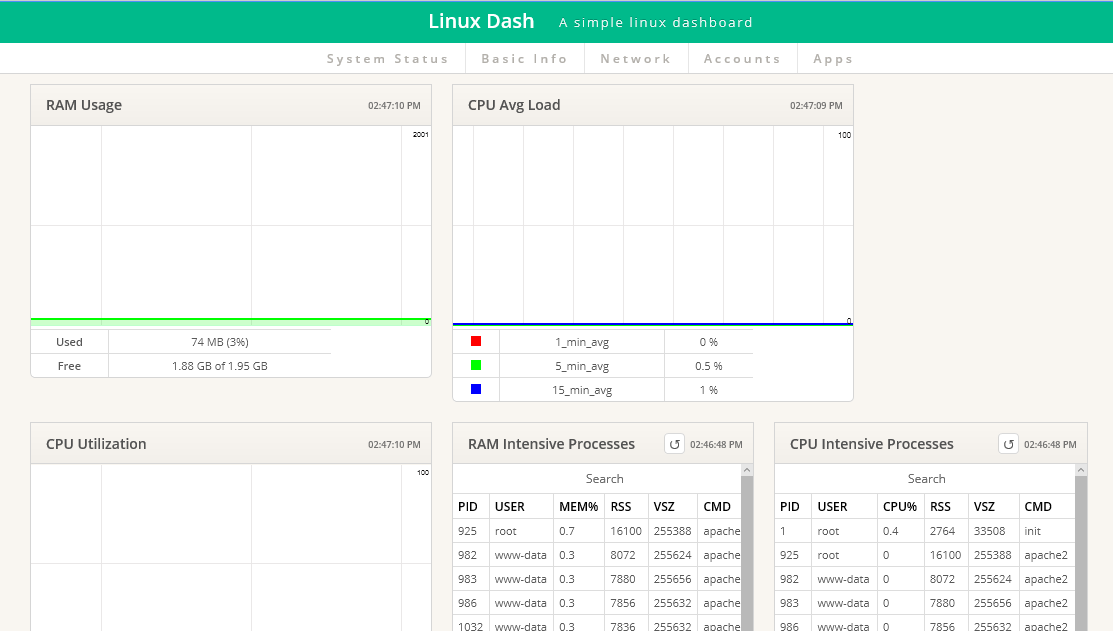Click the Search field in RAM Intensive Processes
The height and width of the screenshot is (631, 1113).
(x=604, y=478)
